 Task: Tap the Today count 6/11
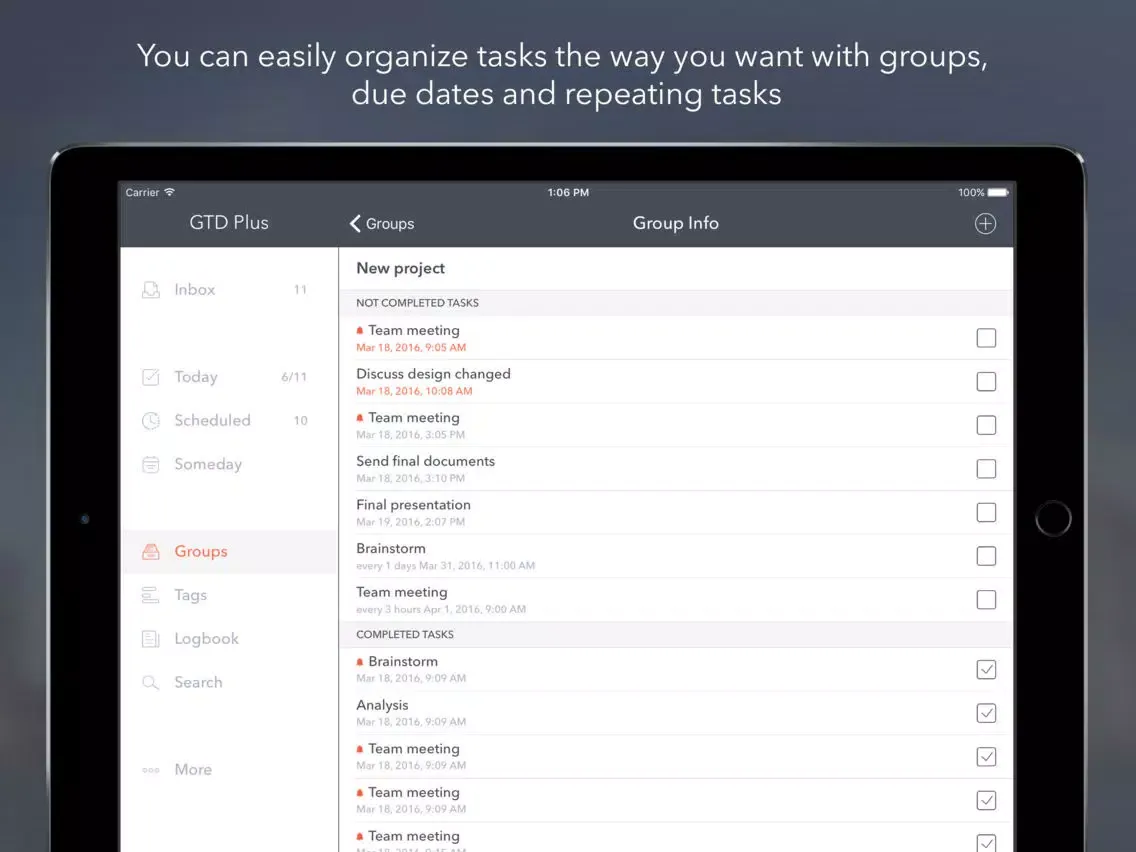coord(294,377)
